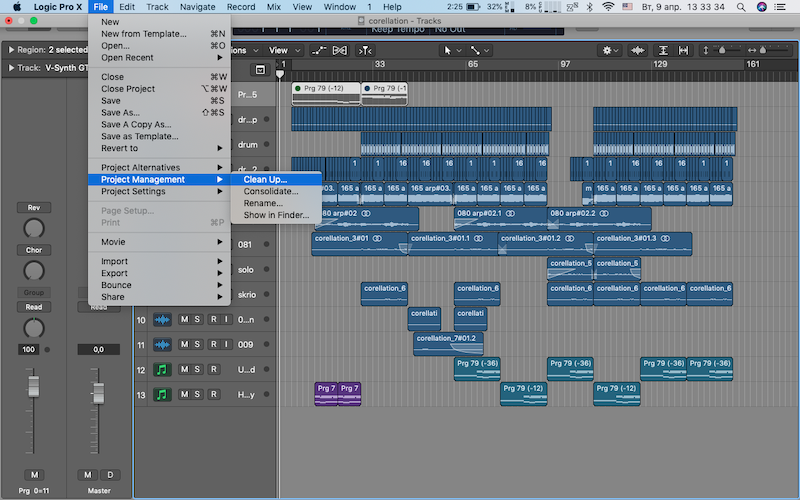Open the gear settings menu above the ruler
Image resolution: width=800 pixels, height=500 pixels.
(607, 50)
